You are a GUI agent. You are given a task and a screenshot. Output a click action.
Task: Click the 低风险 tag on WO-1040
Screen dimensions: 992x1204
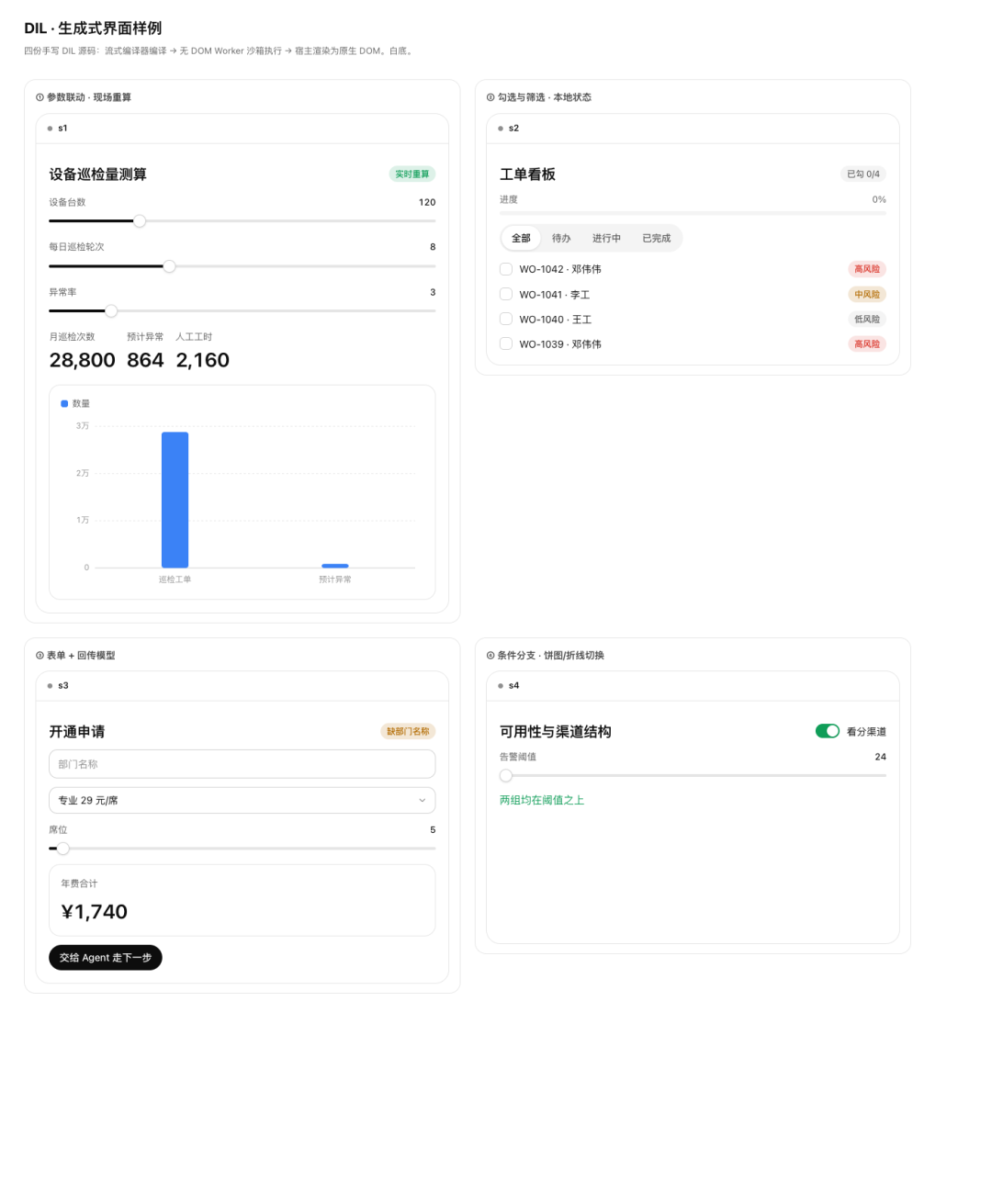(867, 319)
